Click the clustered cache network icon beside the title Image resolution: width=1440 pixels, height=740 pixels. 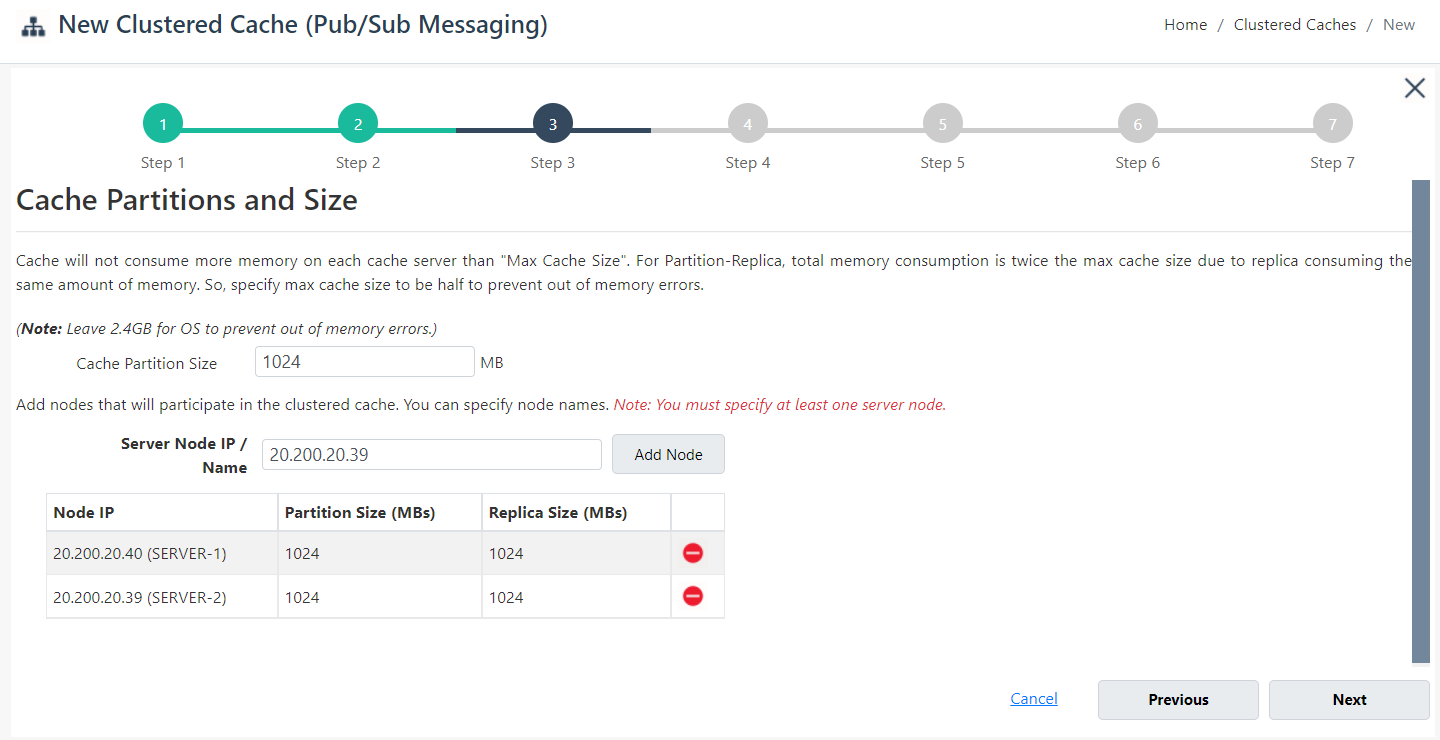[x=33, y=27]
